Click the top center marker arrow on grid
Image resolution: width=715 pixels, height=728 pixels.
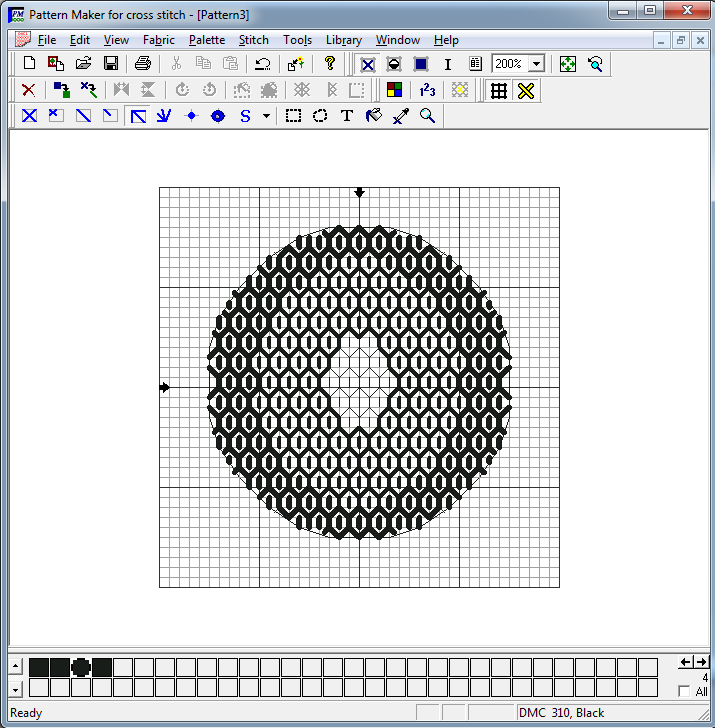pos(359,192)
